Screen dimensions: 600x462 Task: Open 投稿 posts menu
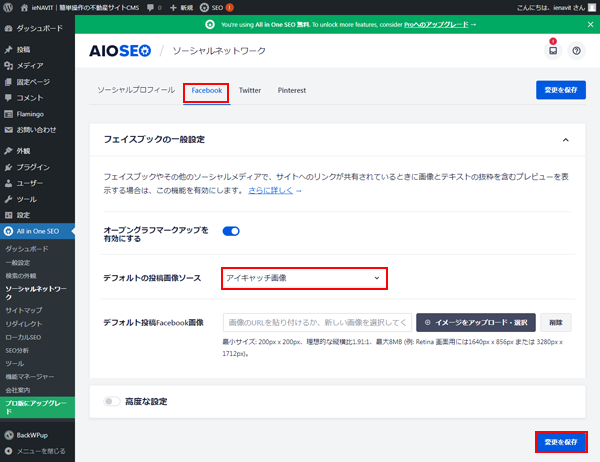point(38,49)
